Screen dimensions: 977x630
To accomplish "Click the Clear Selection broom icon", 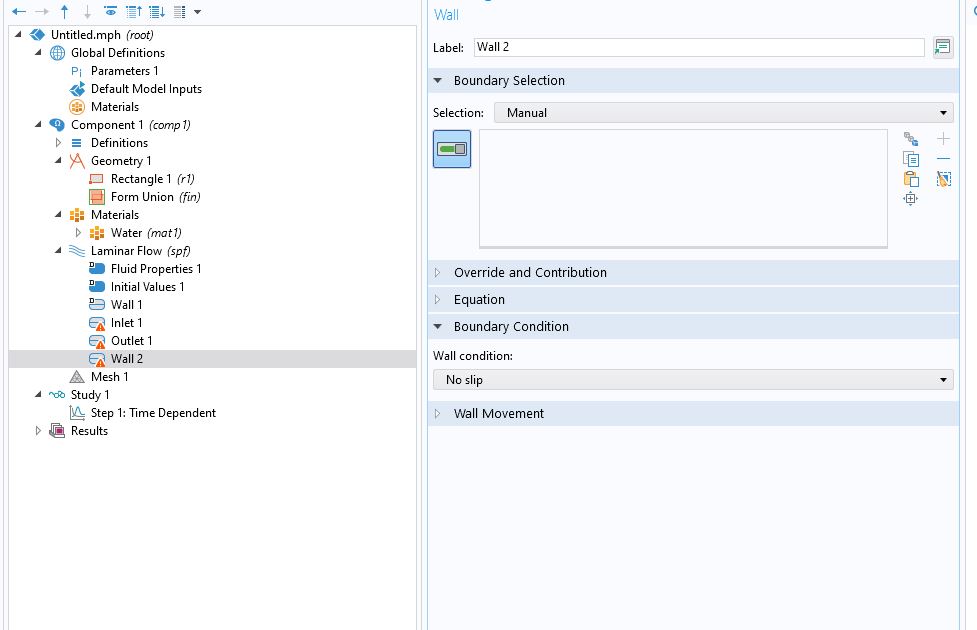I will [x=943, y=179].
